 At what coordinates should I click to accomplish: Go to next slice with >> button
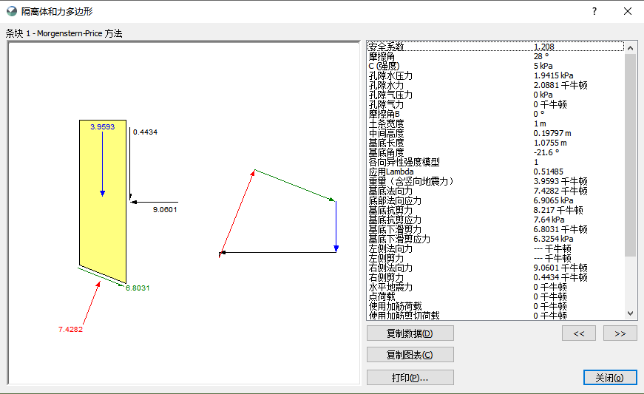coord(620,333)
